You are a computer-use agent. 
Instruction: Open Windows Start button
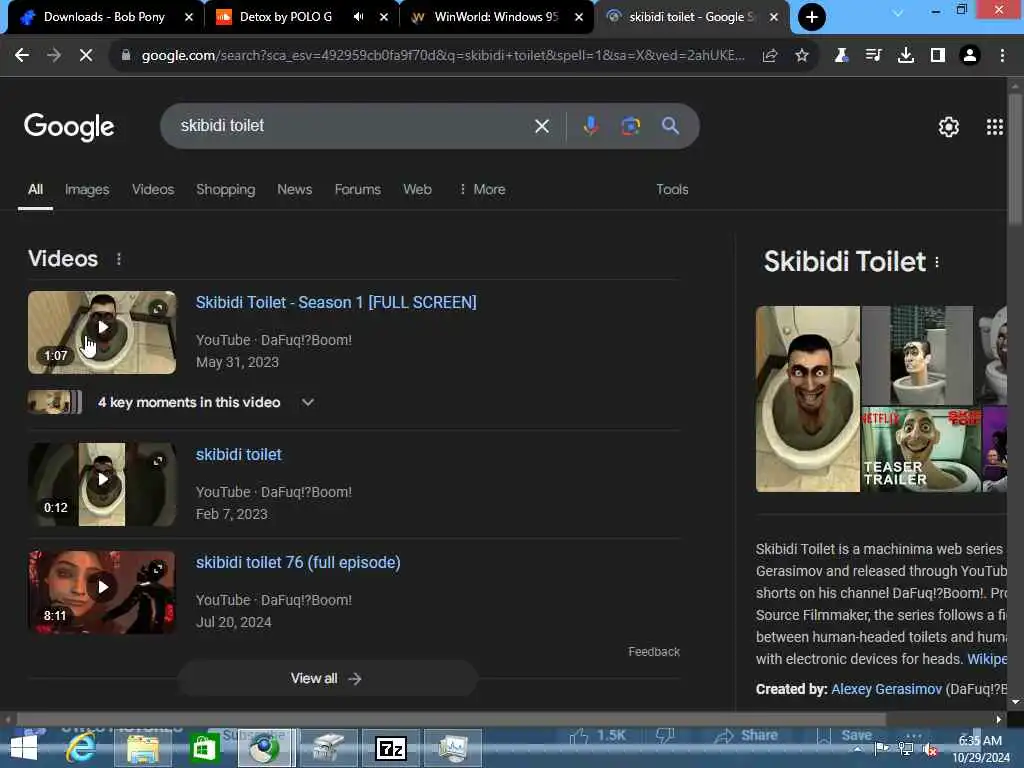tap(24, 748)
